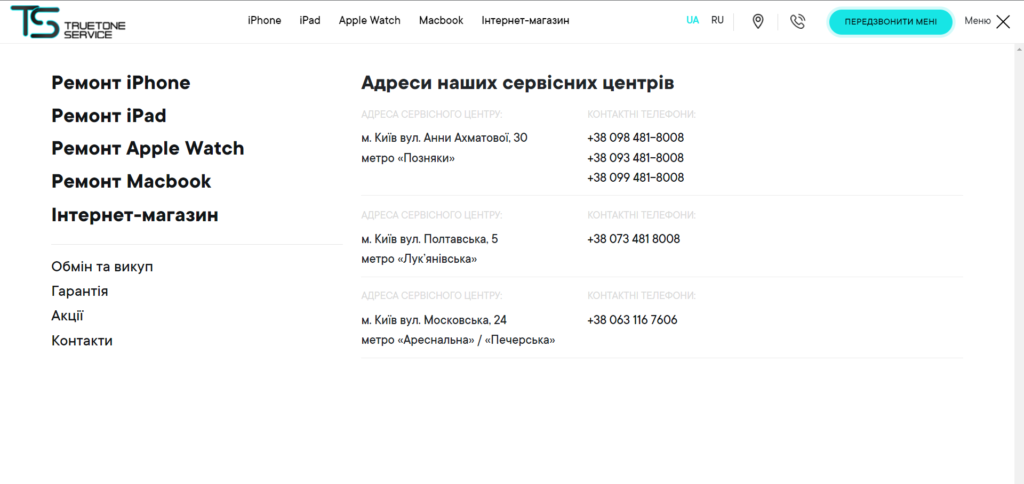The width and height of the screenshot is (1024, 484).
Task: Call +38 073 481 8008
Action: coord(633,239)
